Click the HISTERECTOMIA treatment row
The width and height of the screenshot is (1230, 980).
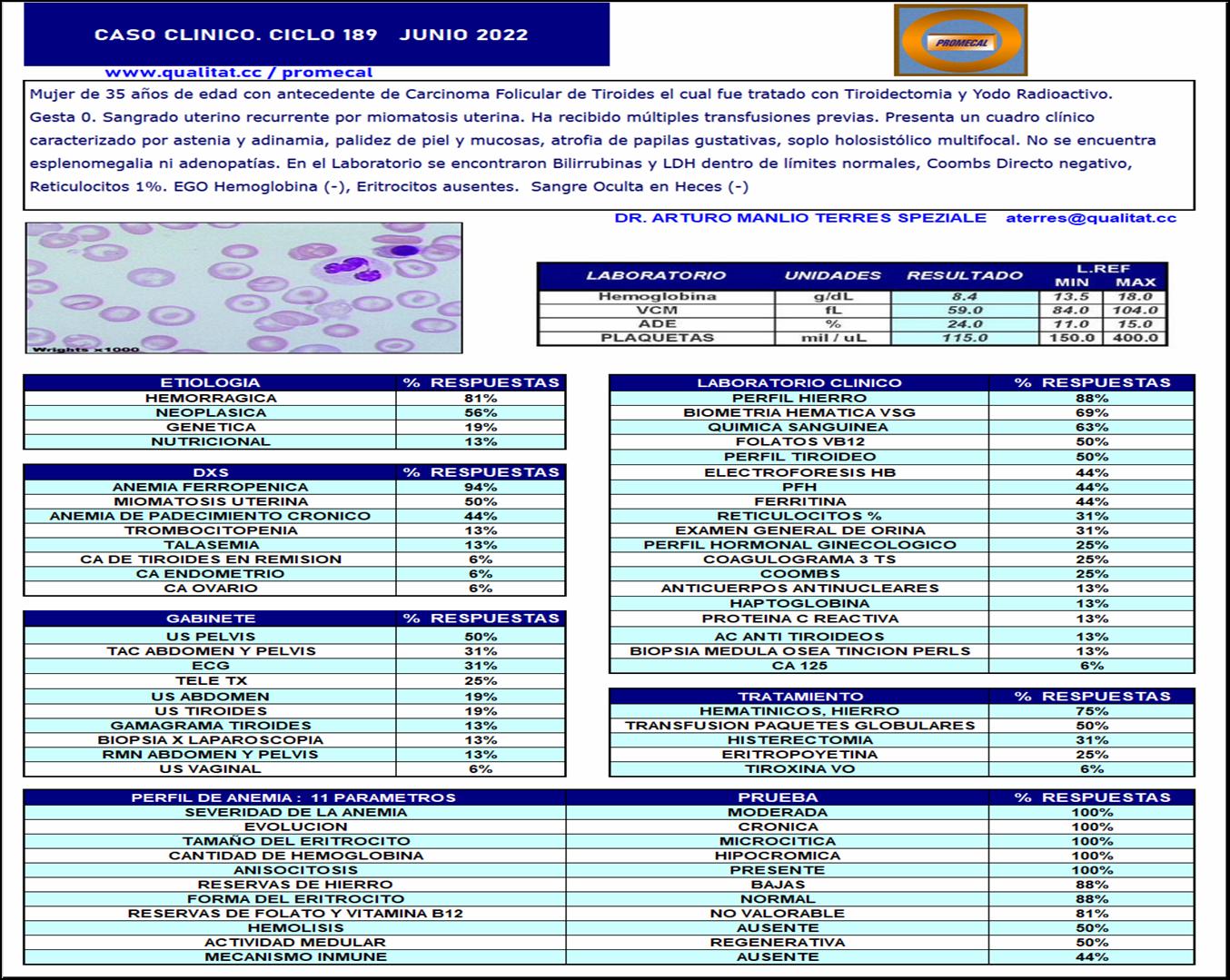tap(902, 740)
